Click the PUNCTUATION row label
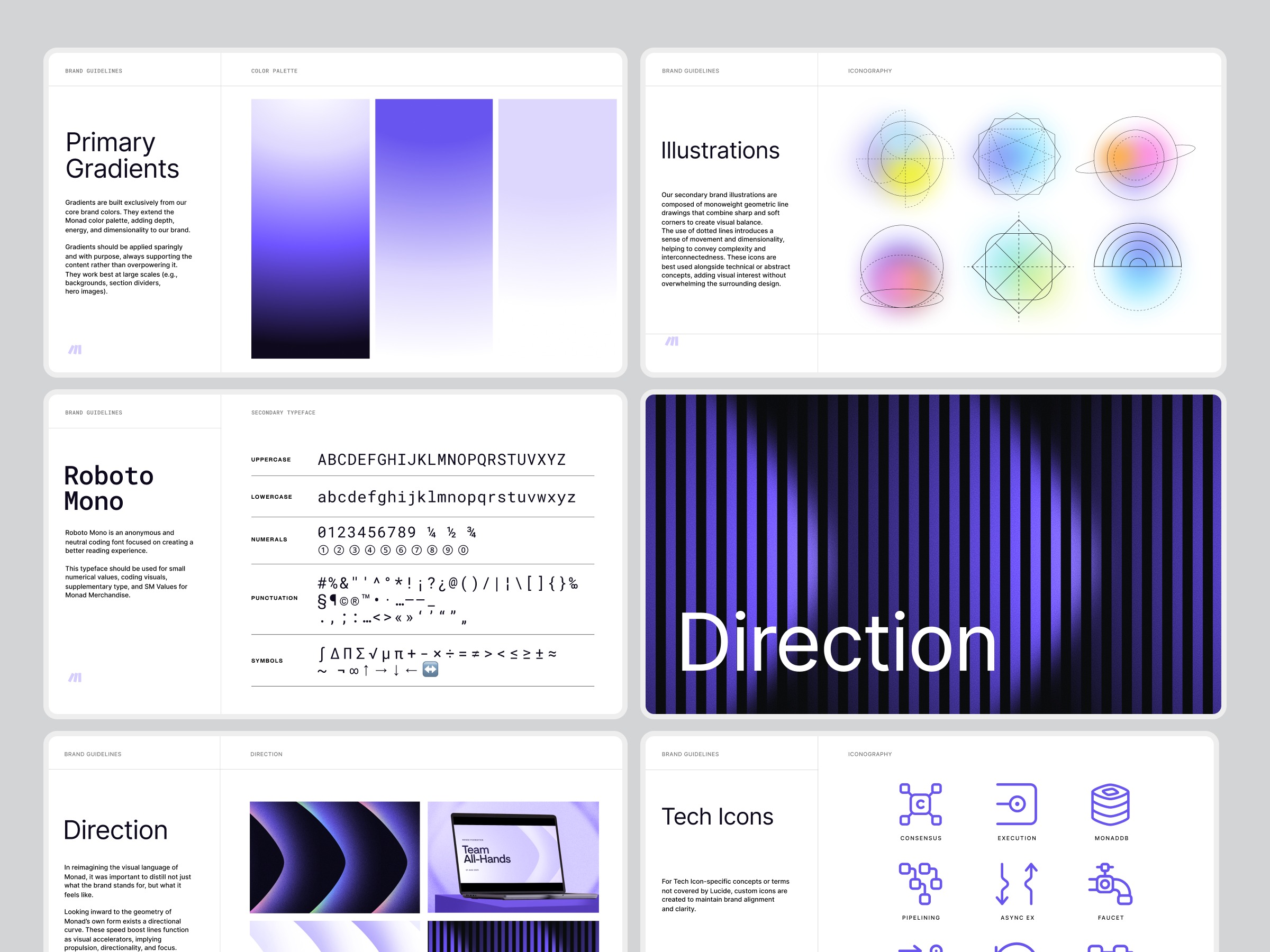Image resolution: width=1270 pixels, height=952 pixels. tap(274, 598)
